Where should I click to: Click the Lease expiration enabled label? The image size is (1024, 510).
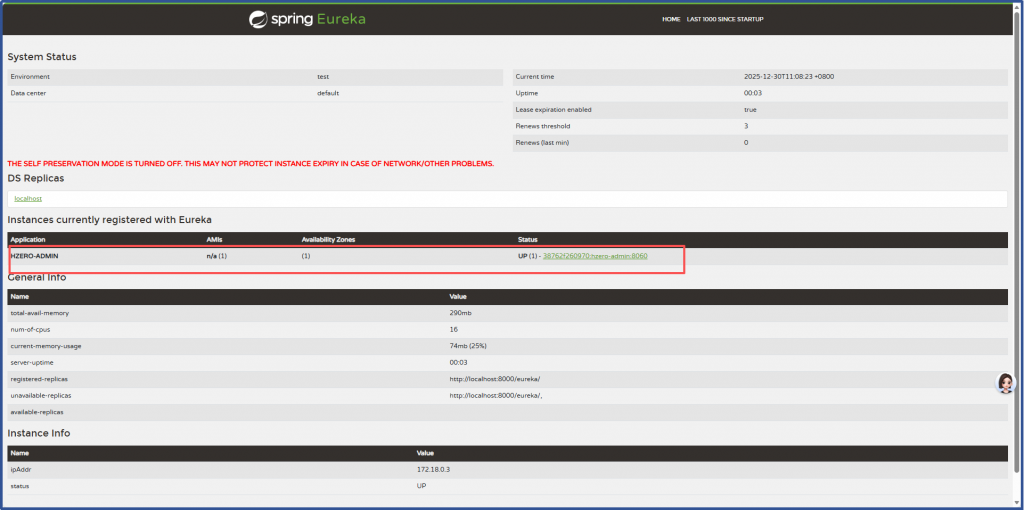pyautogui.click(x=553, y=109)
